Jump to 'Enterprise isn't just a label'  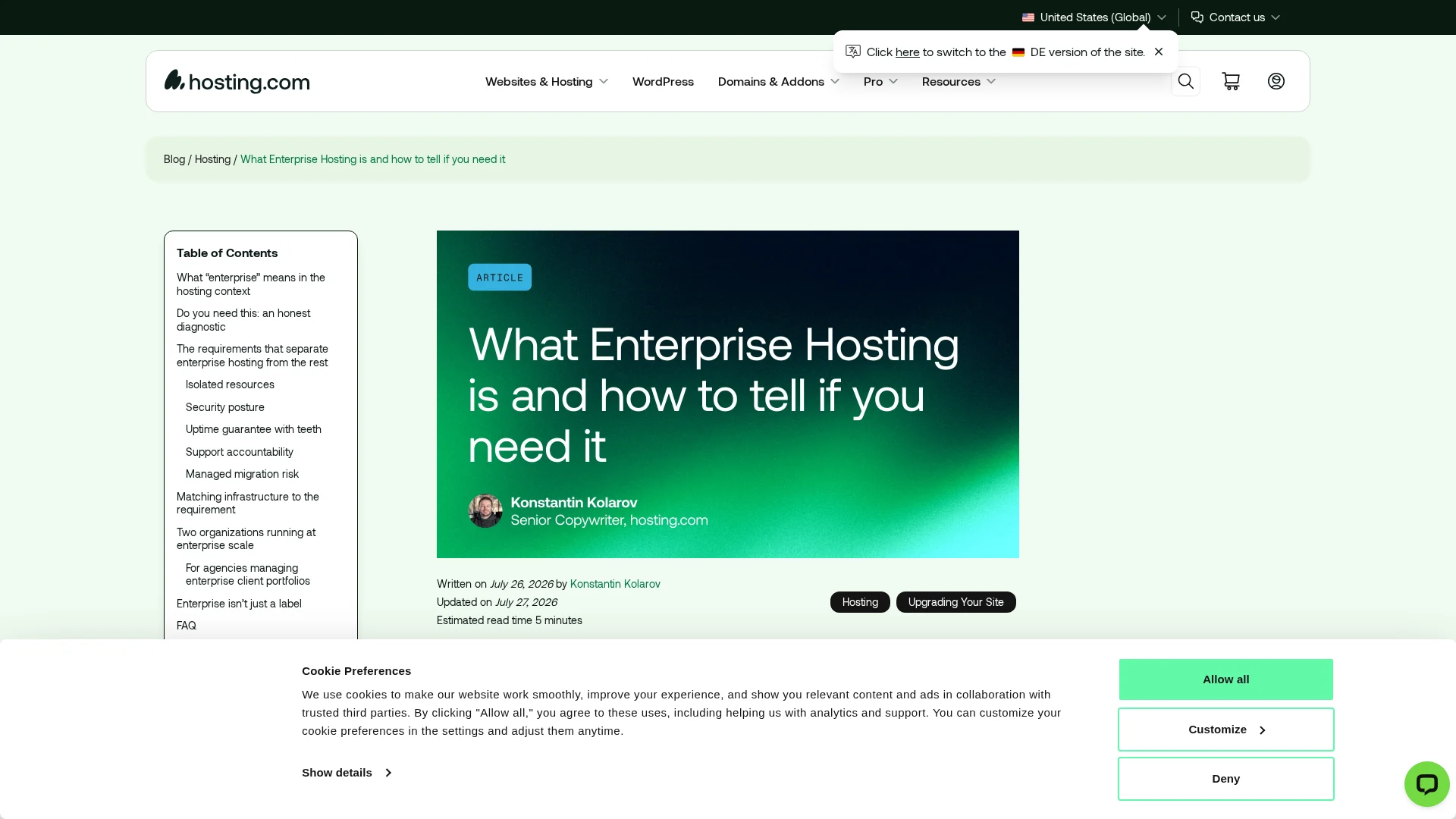tap(239, 604)
